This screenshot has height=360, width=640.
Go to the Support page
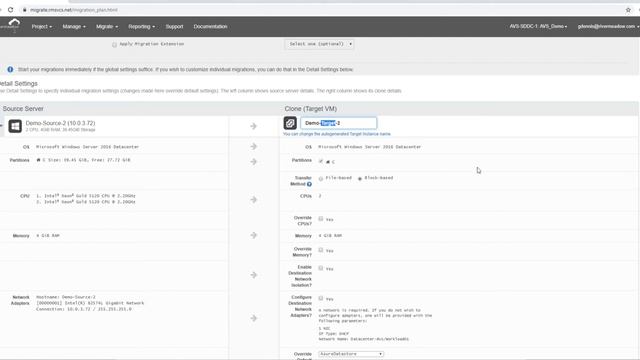click(x=174, y=27)
